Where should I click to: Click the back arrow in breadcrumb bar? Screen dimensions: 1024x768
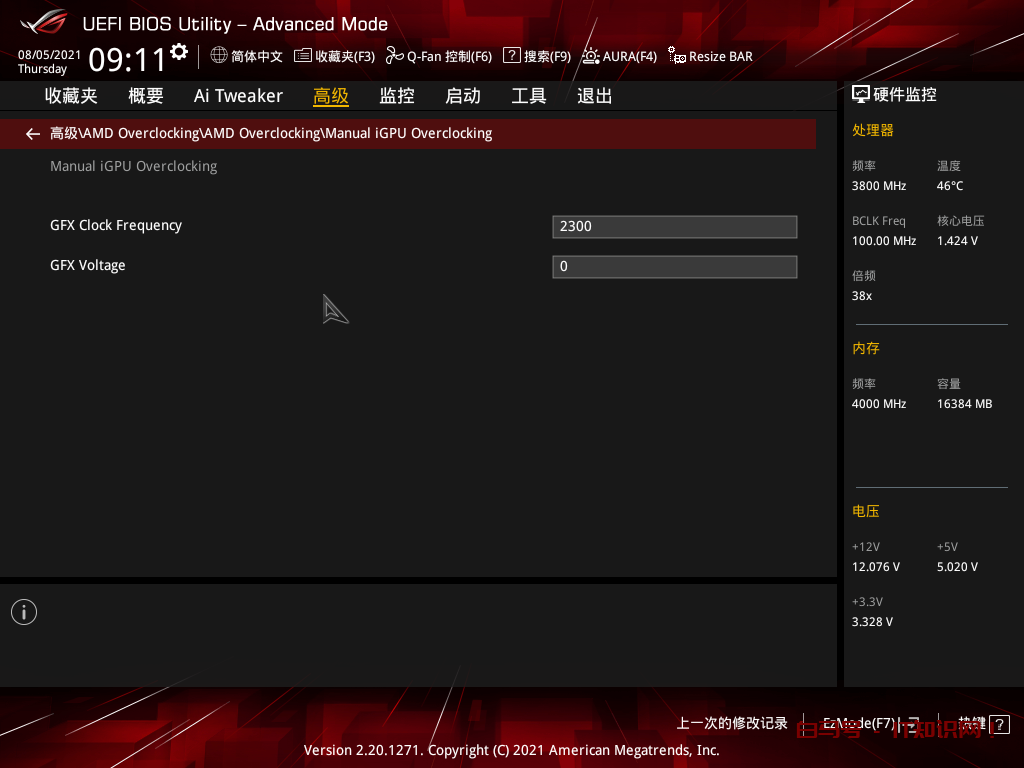pyautogui.click(x=33, y=133)
